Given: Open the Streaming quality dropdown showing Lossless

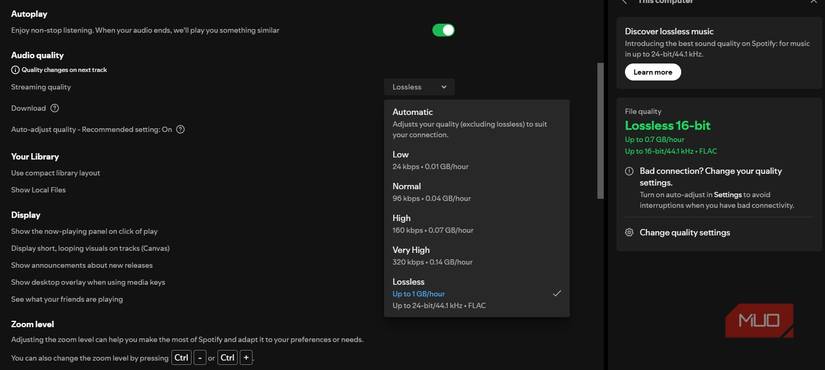Looking at the screenshot, I should pyautogui.click(x=419, y=87).
